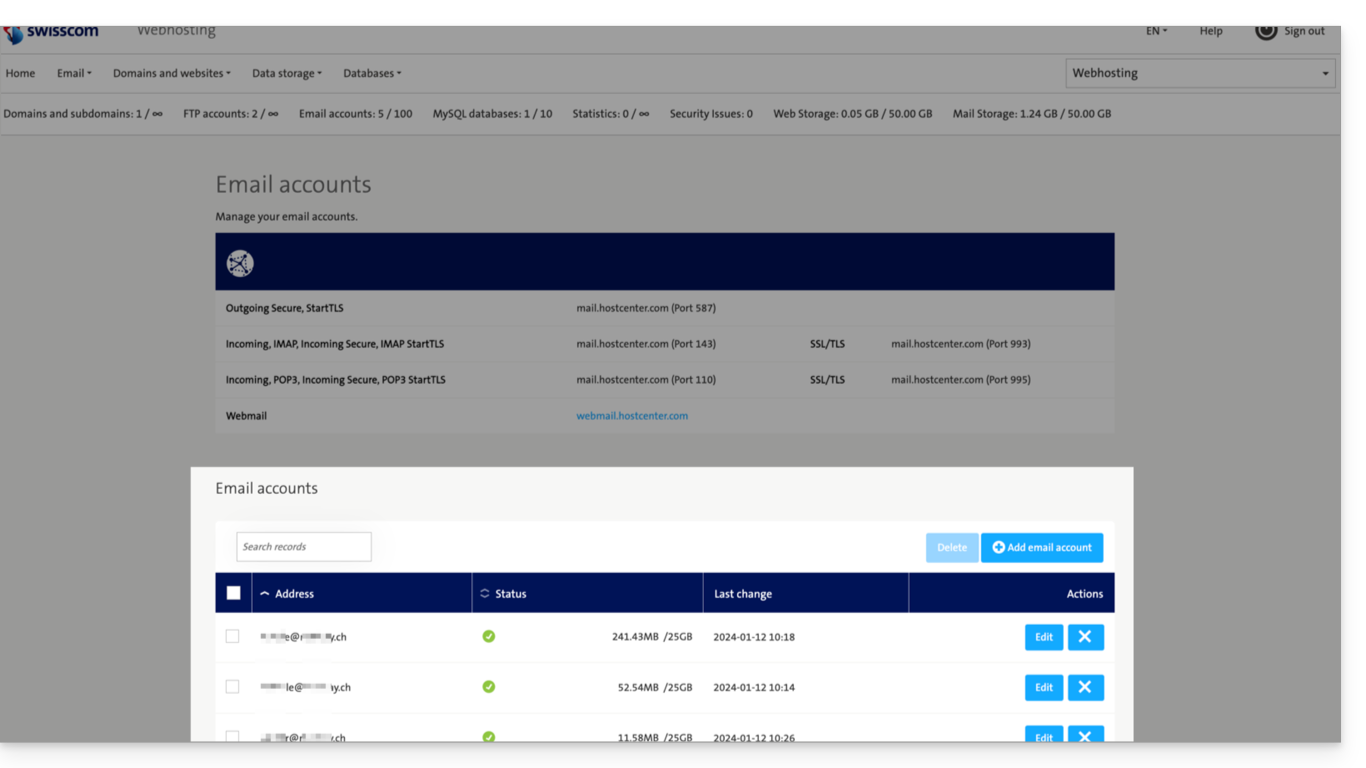Click green status icon of first email account
Screen dimensions: 1366x768
(x=489, y=636)
